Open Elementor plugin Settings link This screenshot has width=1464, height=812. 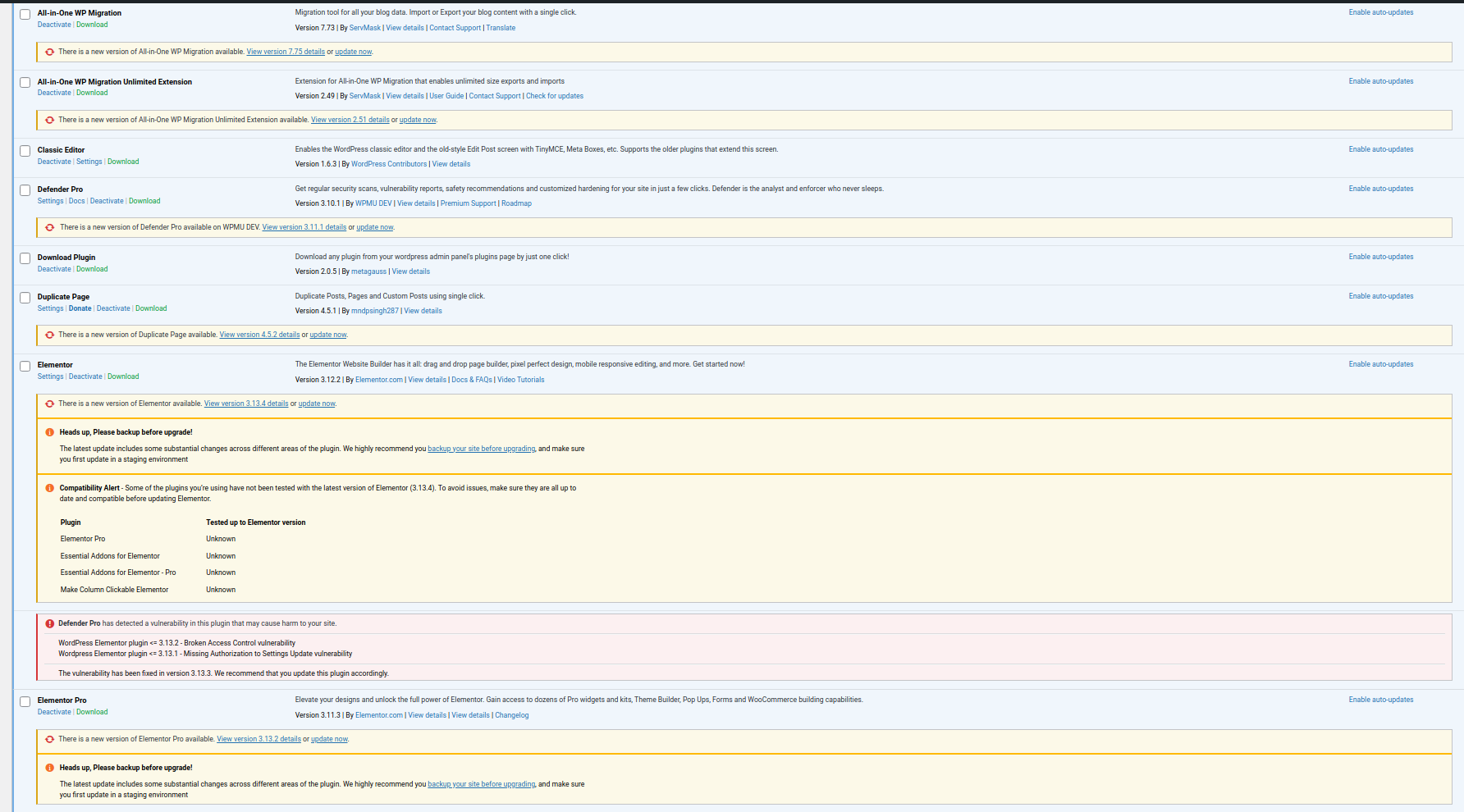50,376
